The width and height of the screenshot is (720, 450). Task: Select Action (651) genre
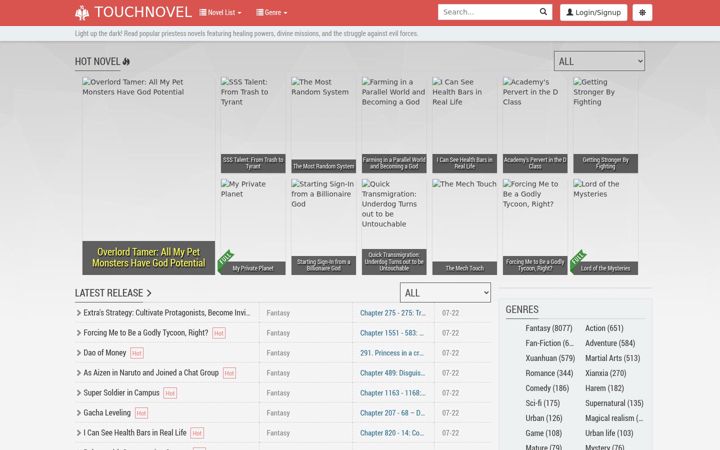(604, 328)
